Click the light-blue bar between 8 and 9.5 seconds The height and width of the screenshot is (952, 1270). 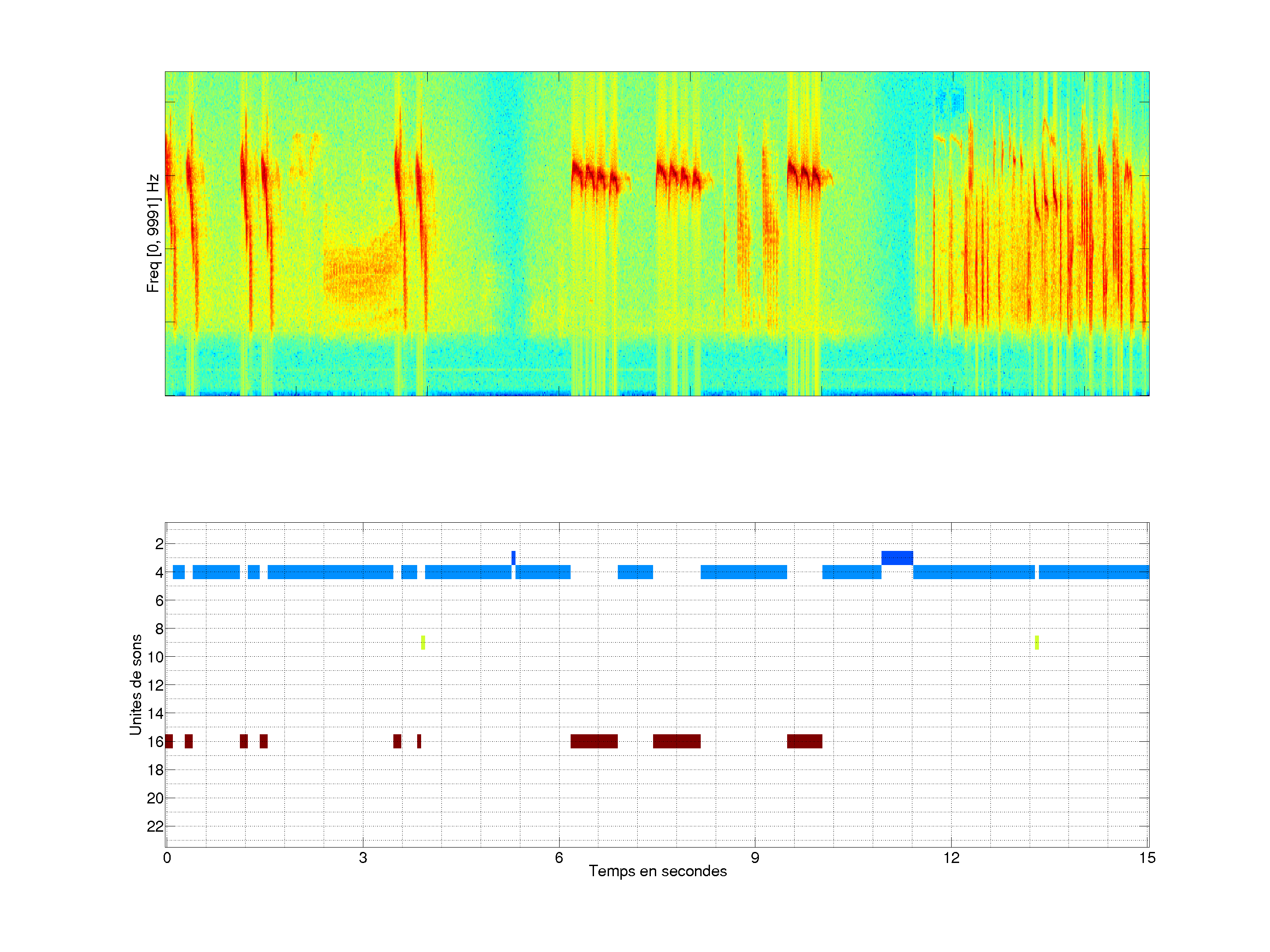point(743,572)
